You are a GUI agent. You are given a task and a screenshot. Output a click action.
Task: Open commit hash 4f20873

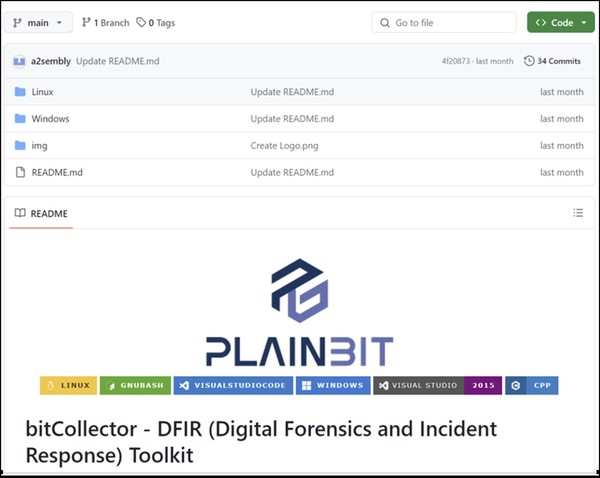click(458, 61)
